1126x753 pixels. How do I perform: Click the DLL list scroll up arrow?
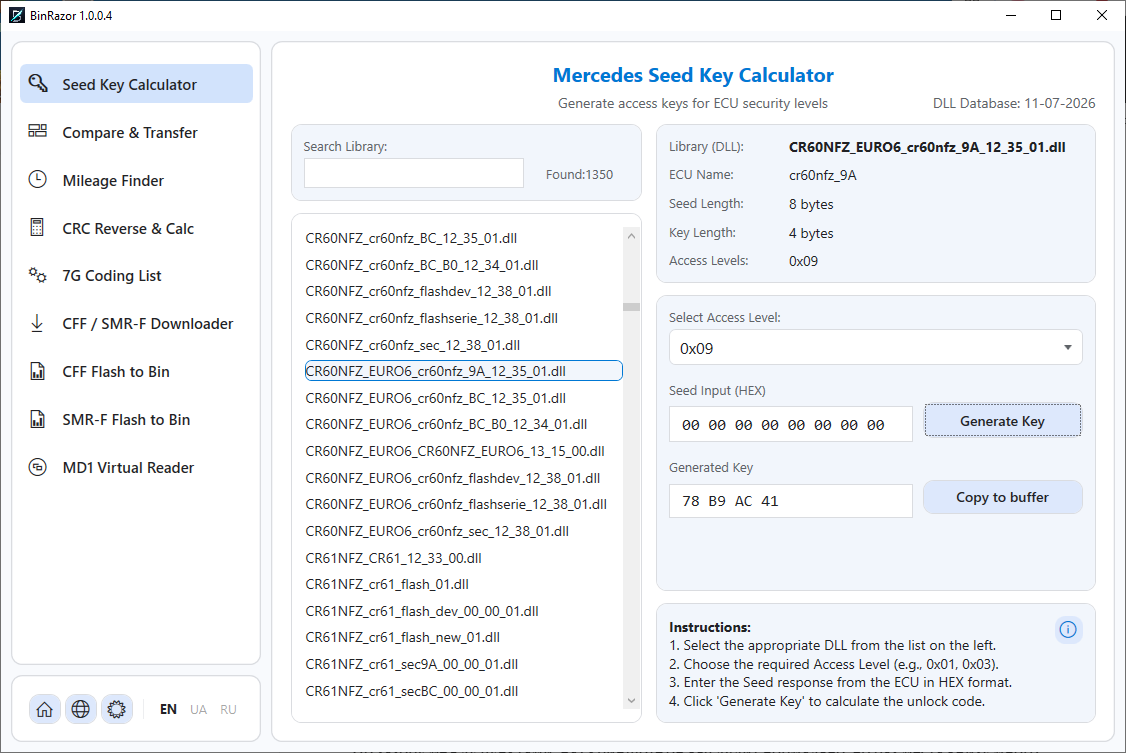[x=631, y=236]
